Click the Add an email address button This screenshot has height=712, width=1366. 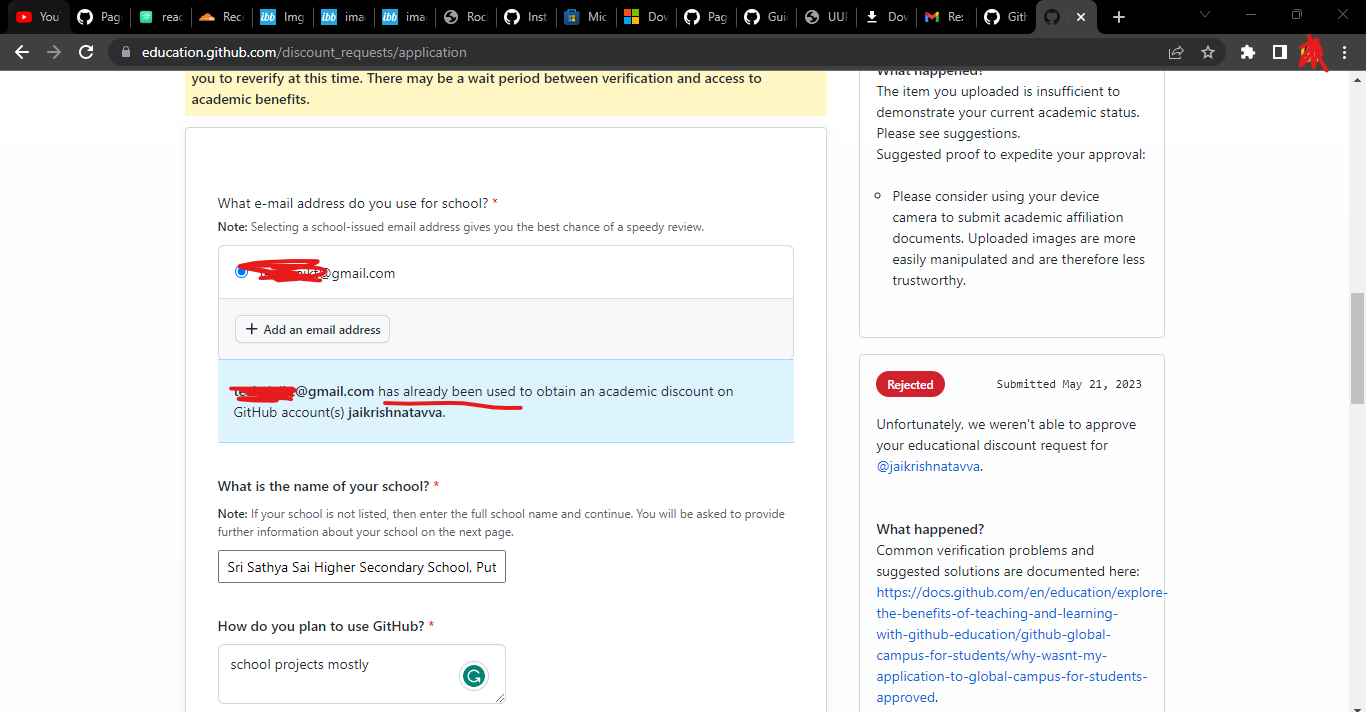tap(311, 329)
